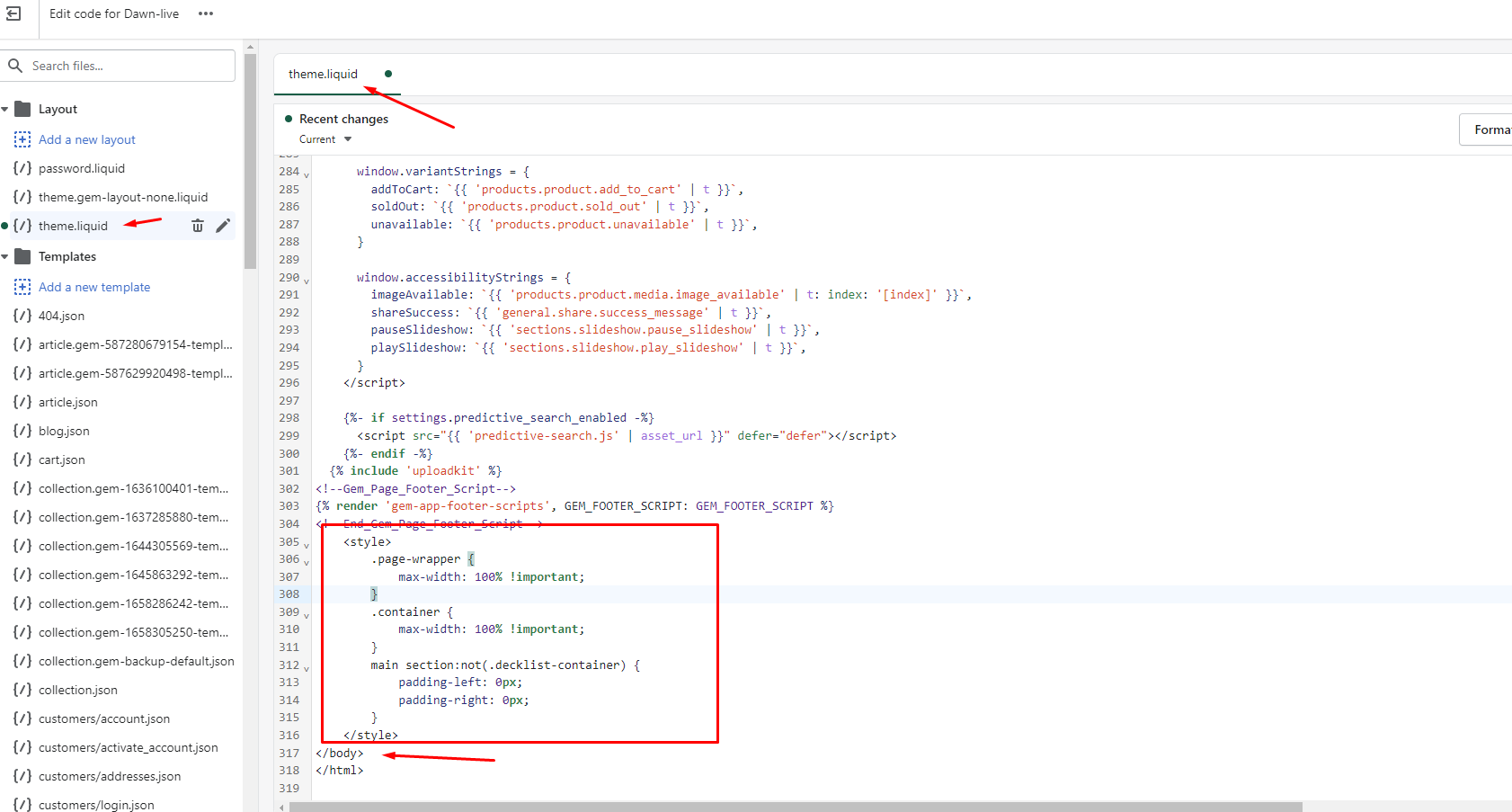Screen dimensions: 1512x812
Task: Click the code editor horizontal scrollbar
Action: click(x=796, y=807)
